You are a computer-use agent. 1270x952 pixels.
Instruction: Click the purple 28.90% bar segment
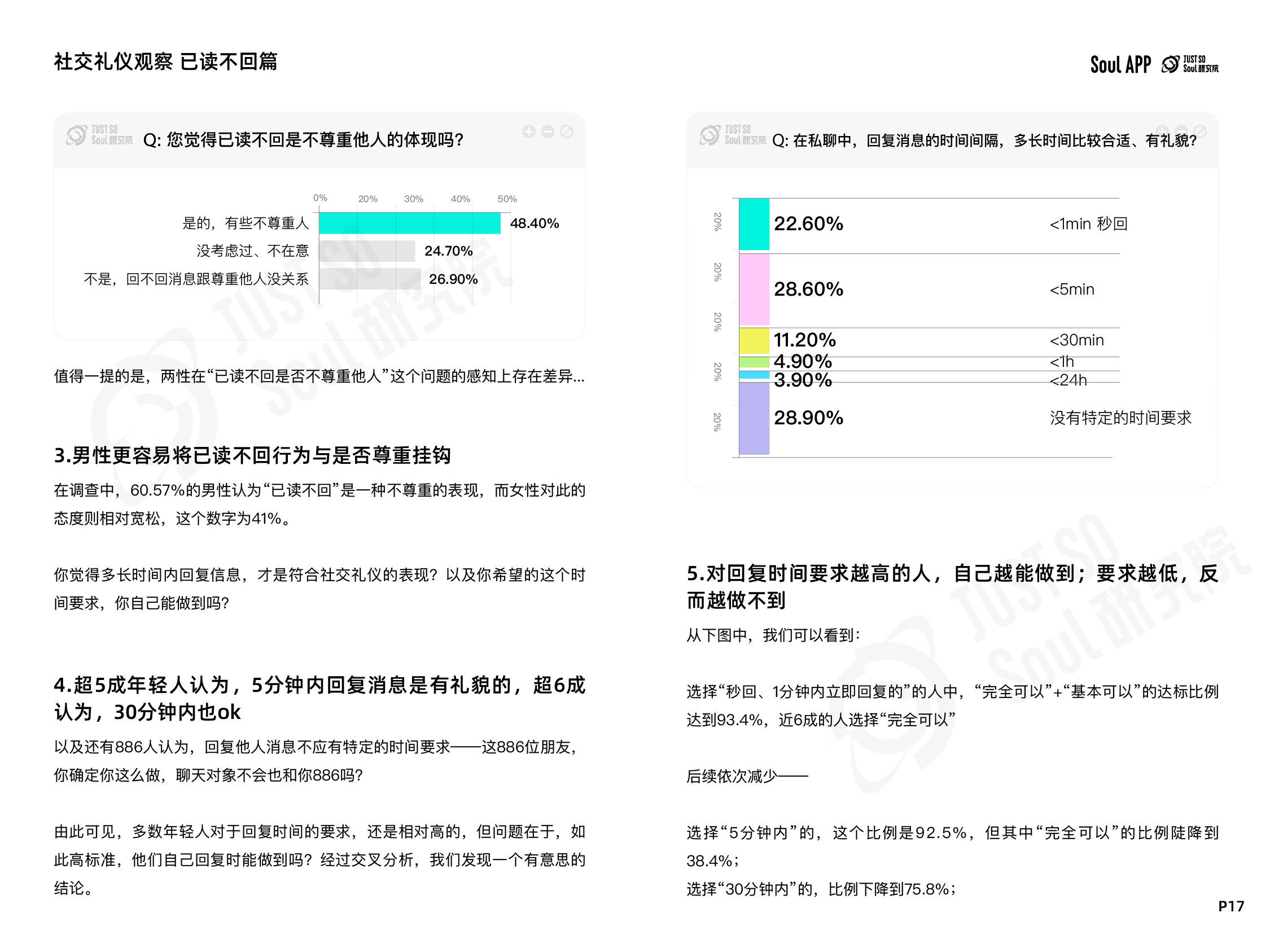(754, 418)
